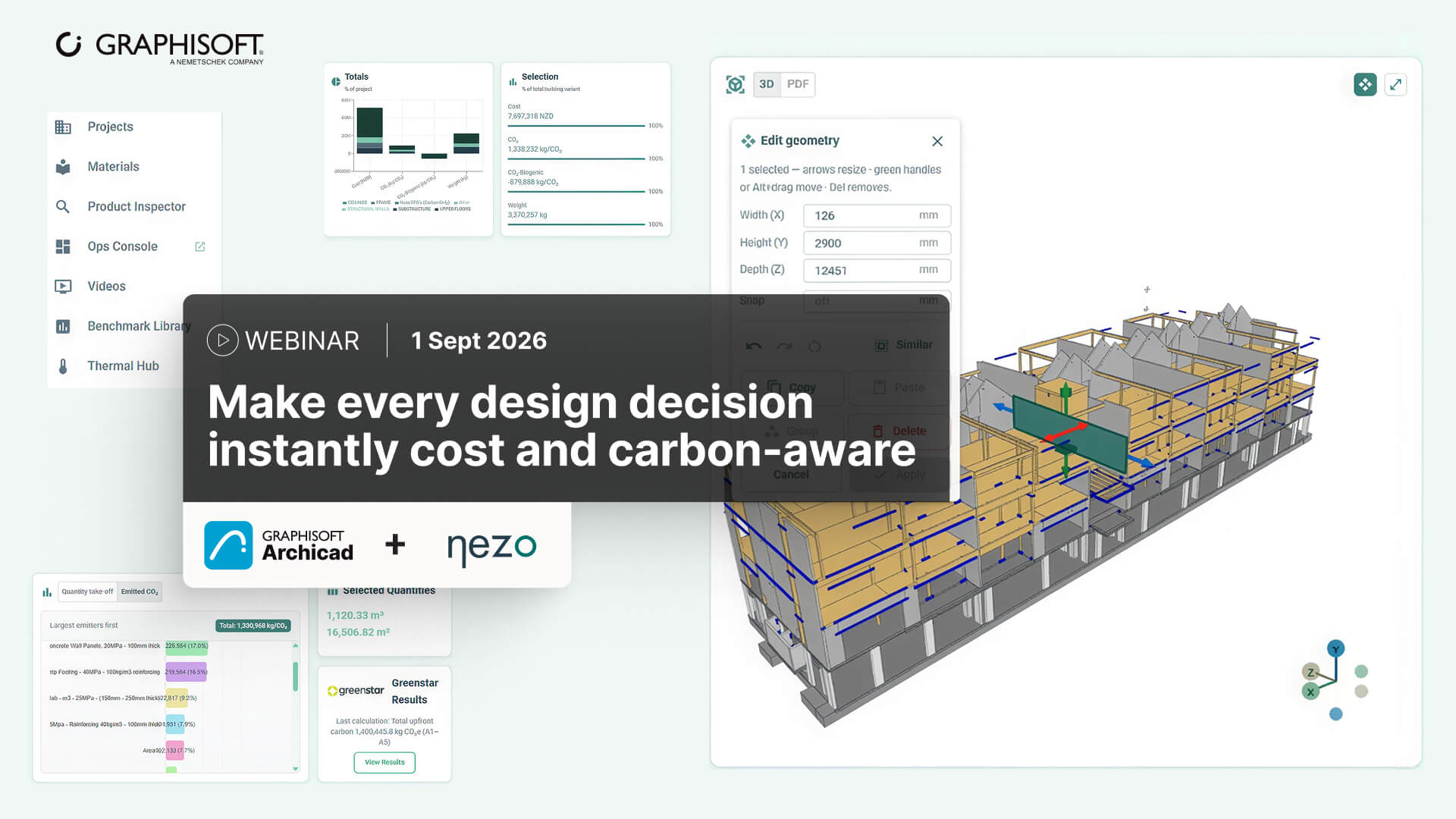Click the Materials box icon
Screen dimensions: 1456x819
[63, 167]
